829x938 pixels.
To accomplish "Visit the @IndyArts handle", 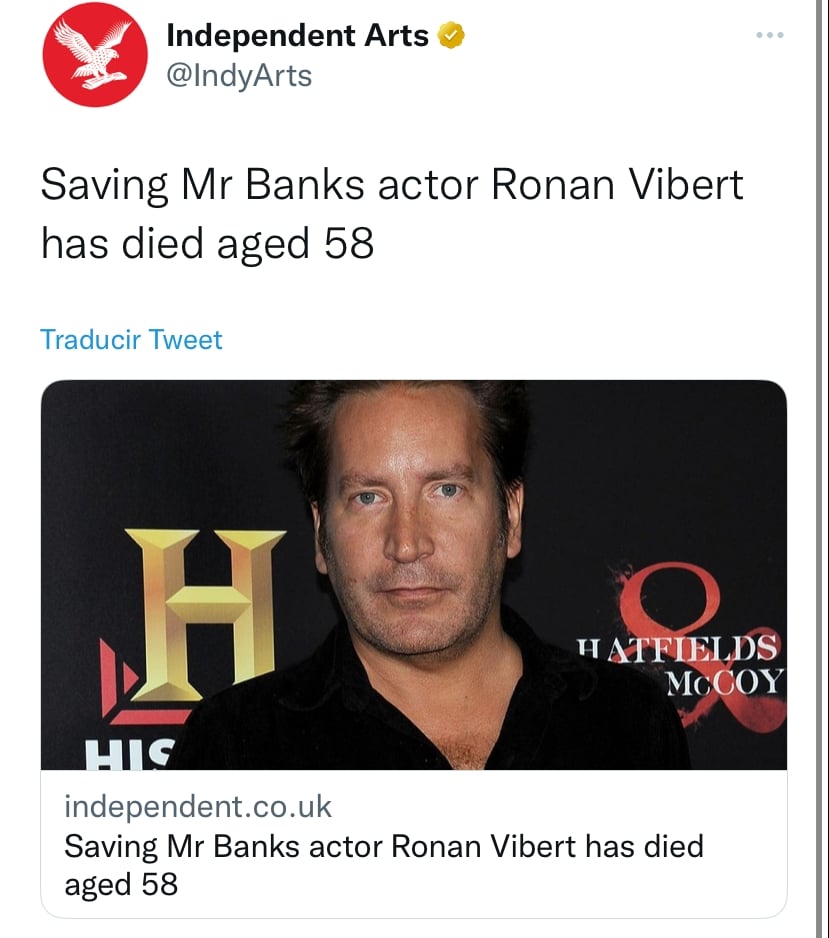I will point(239,76).
